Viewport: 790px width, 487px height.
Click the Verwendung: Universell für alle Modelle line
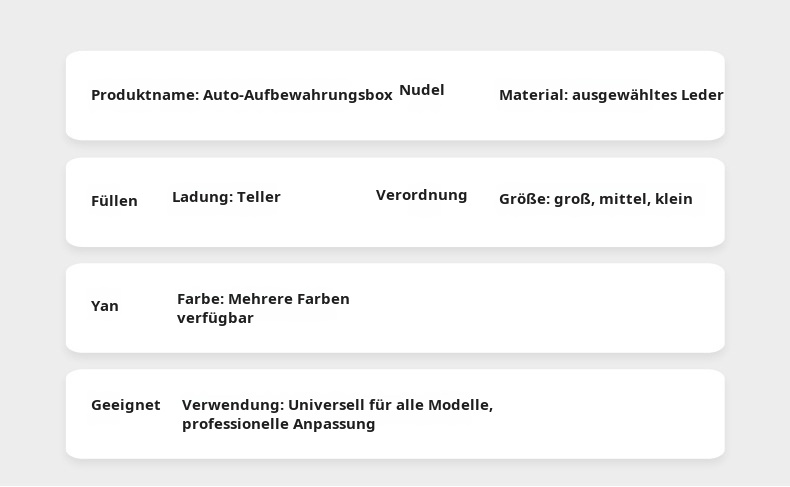click(337, 405)
